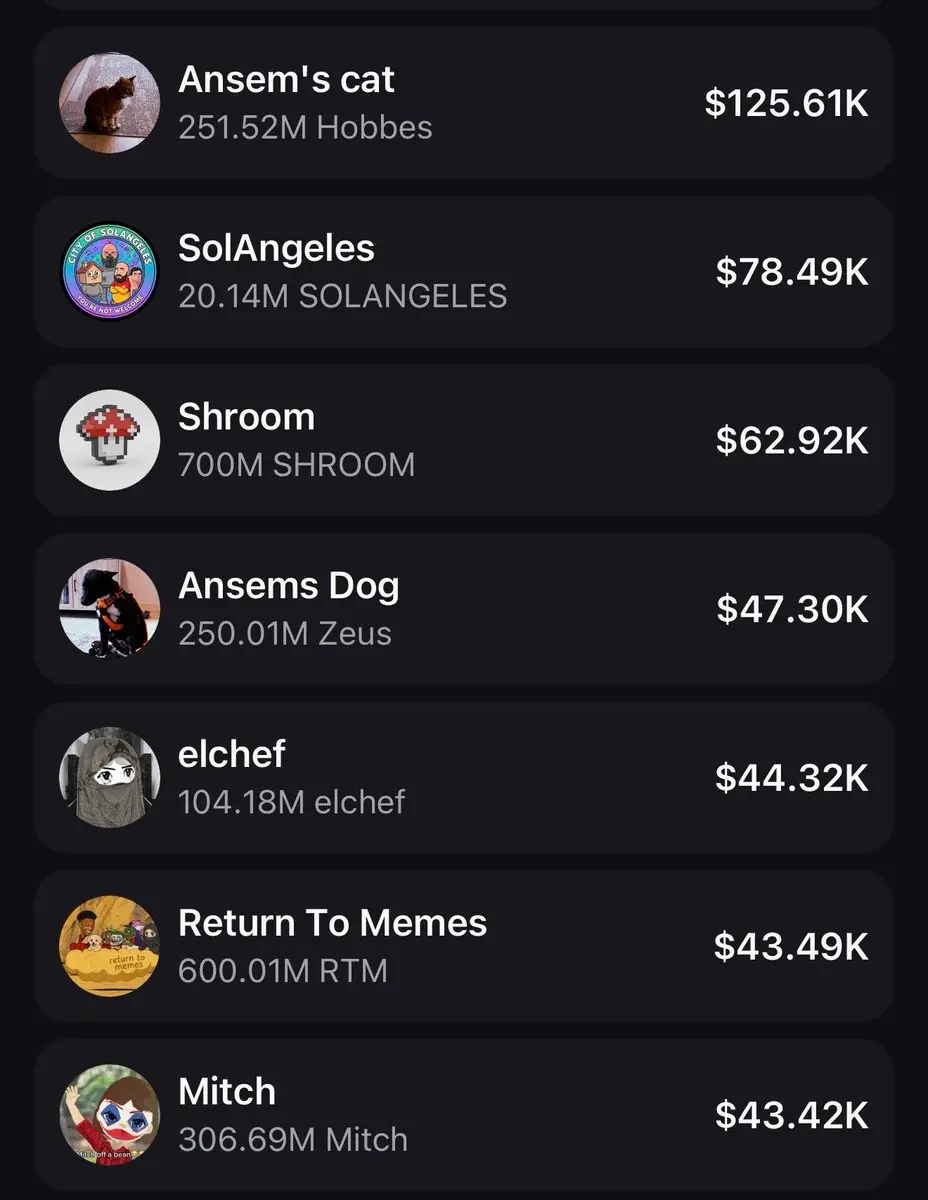This screenshot has height=1200, width=928.
Task: Select the $78.49K balance value
Action: coord(792,271)
